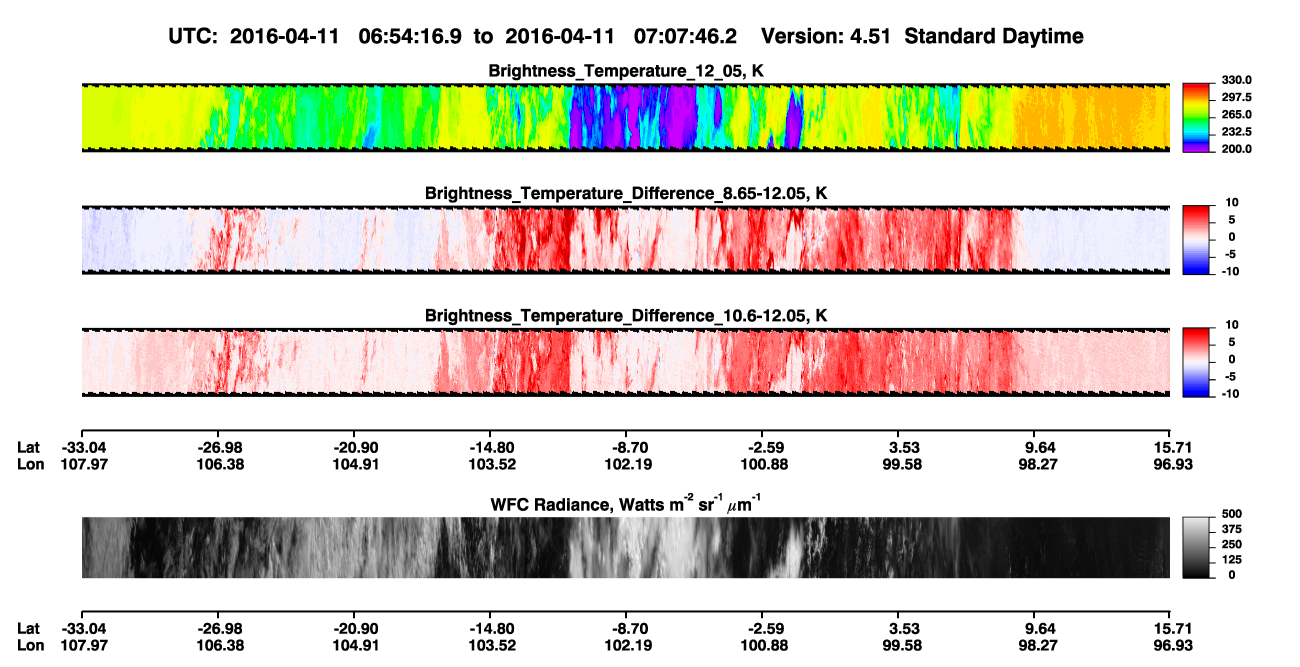
Task: Click "-14.80" latitude on the axis above WFC Radiance
Action: 490,448
